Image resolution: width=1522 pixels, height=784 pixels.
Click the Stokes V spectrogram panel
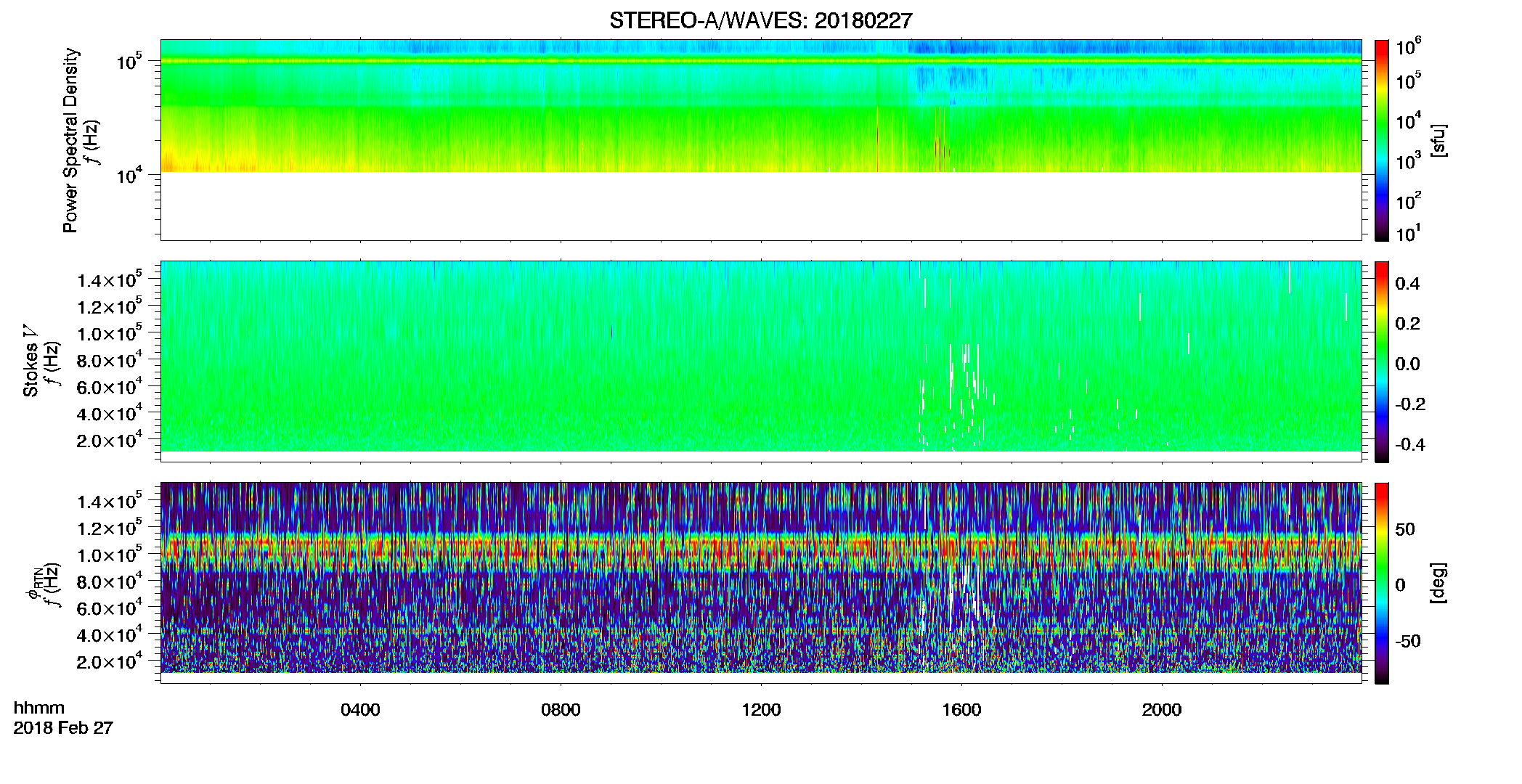point(761,361)
